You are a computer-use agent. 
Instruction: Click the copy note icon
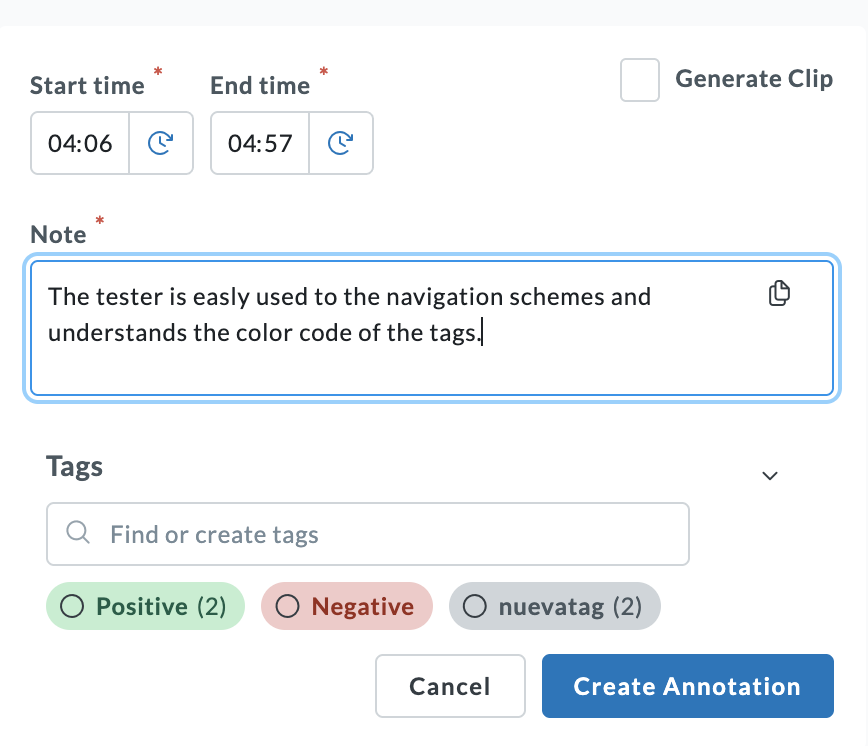click(779, 293)
